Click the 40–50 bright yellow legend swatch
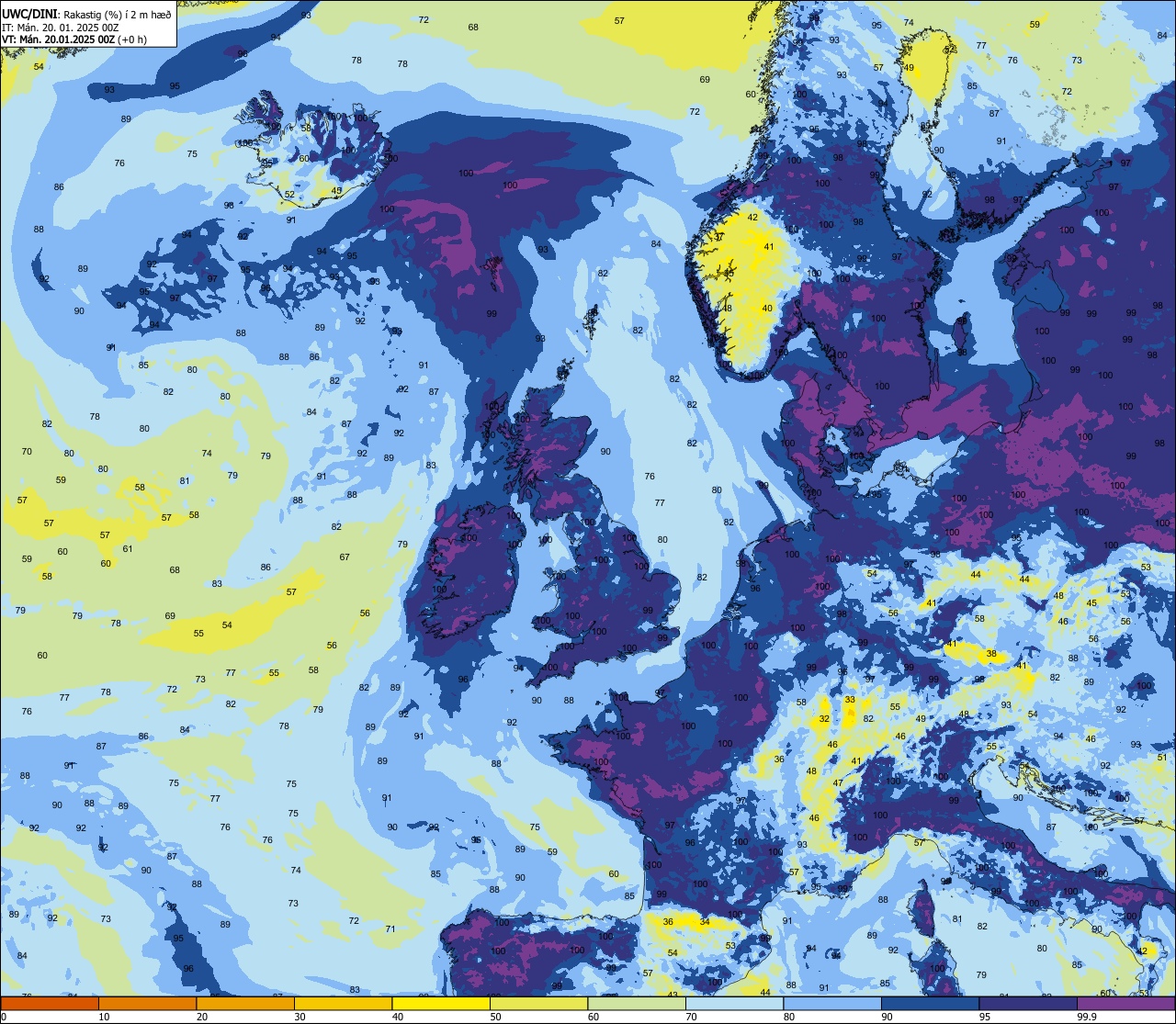The height and width of the screenshot is (1024, 1176). coord(441,1004)
